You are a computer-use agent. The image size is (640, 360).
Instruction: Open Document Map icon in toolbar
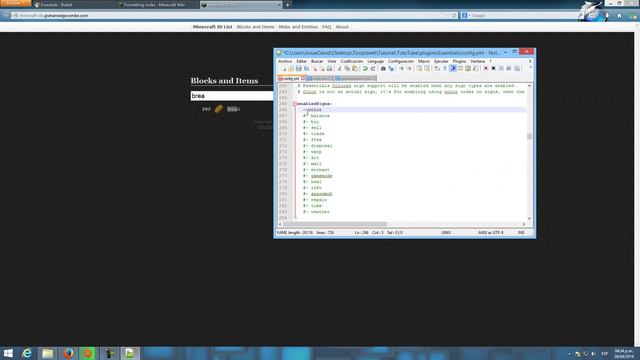[468, 69]
